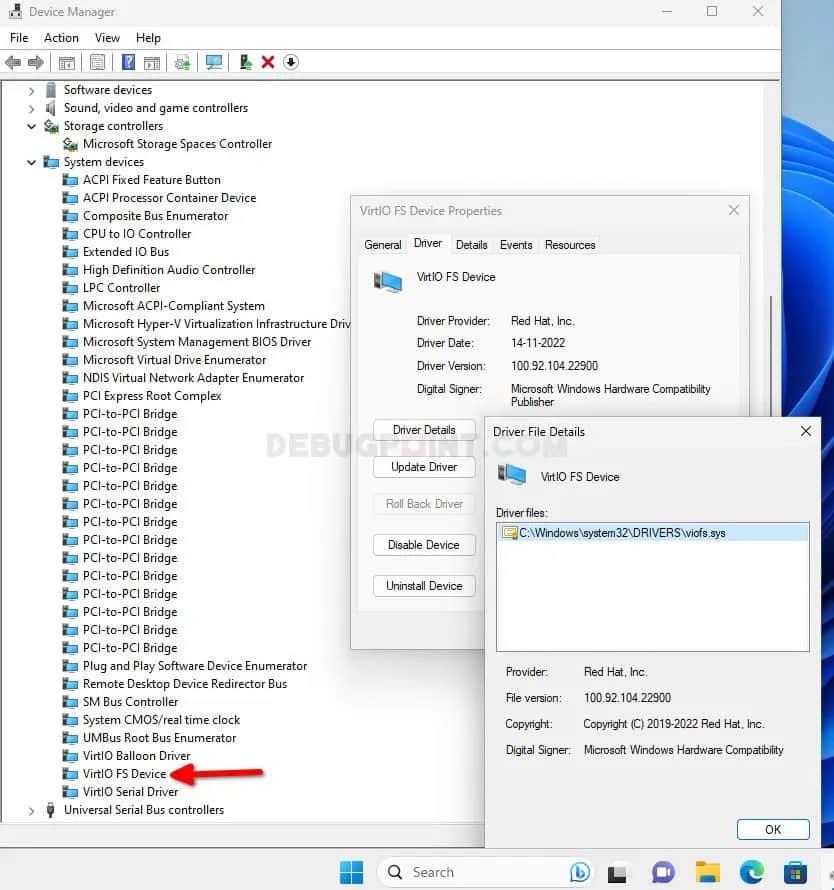
Task: Collapse the System devices category
Action: click(x=32, y=162)
